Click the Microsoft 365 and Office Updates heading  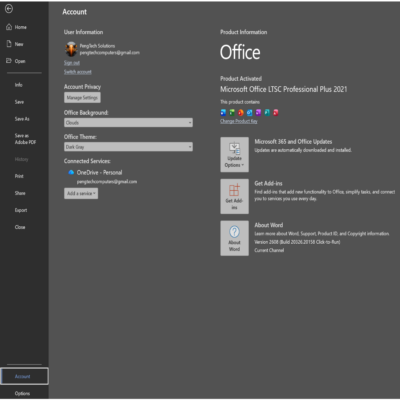pos(293,142)
